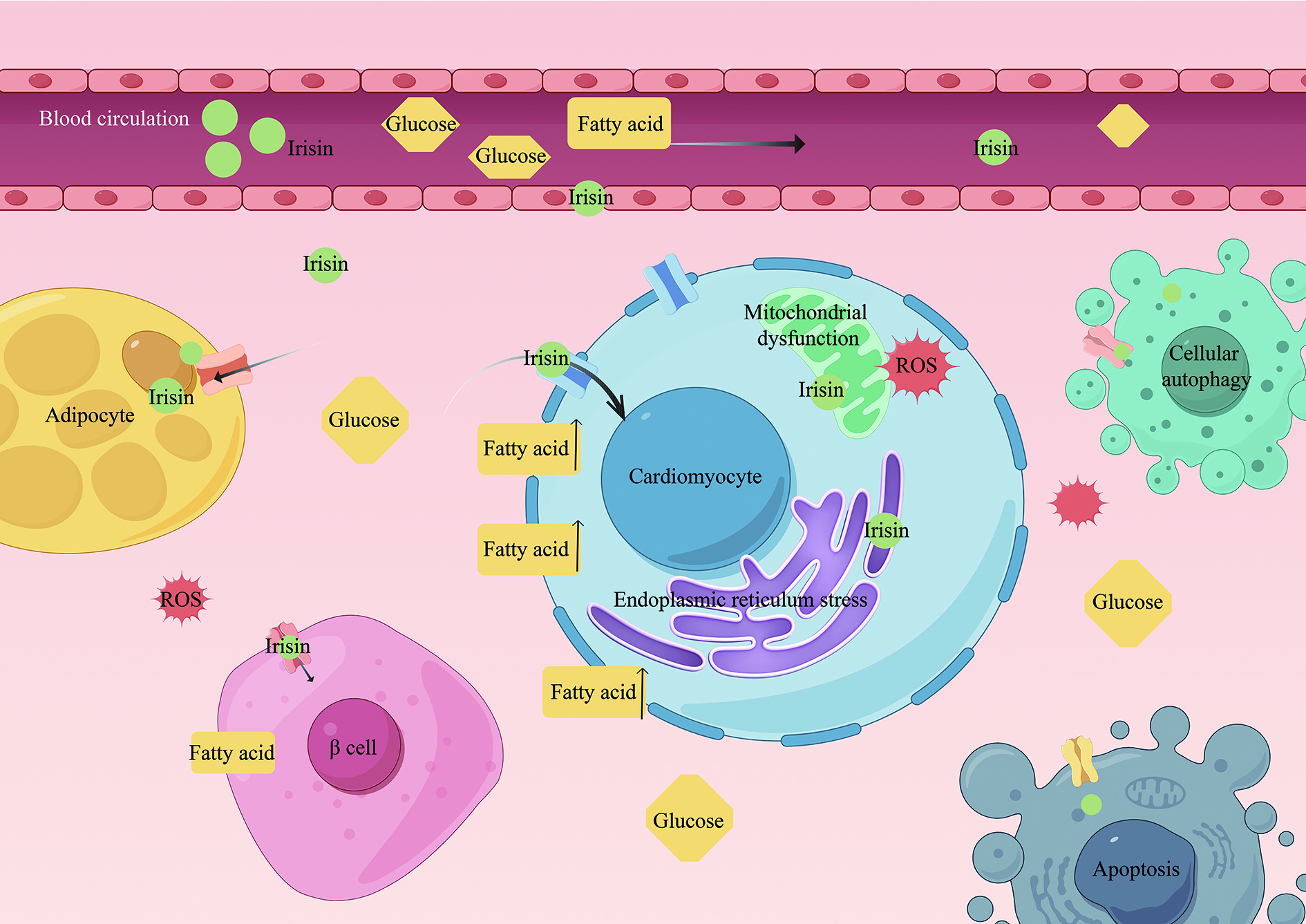Screen dimensions: 1306x924
Task: Select the Fatty acid label beside the β cell
Action: coord(232,752)
